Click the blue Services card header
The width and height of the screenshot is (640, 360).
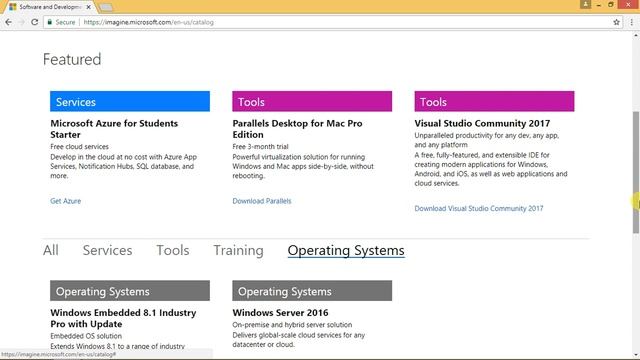point(130,101)
